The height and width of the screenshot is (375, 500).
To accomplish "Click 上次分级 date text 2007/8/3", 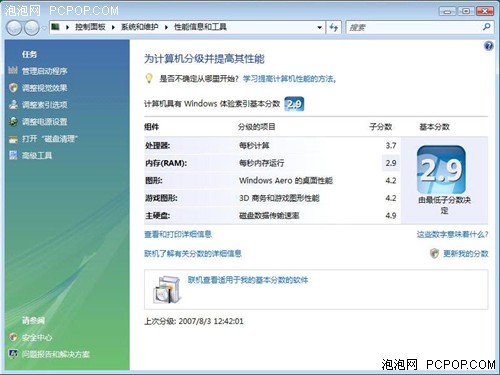I will (195, 321).
